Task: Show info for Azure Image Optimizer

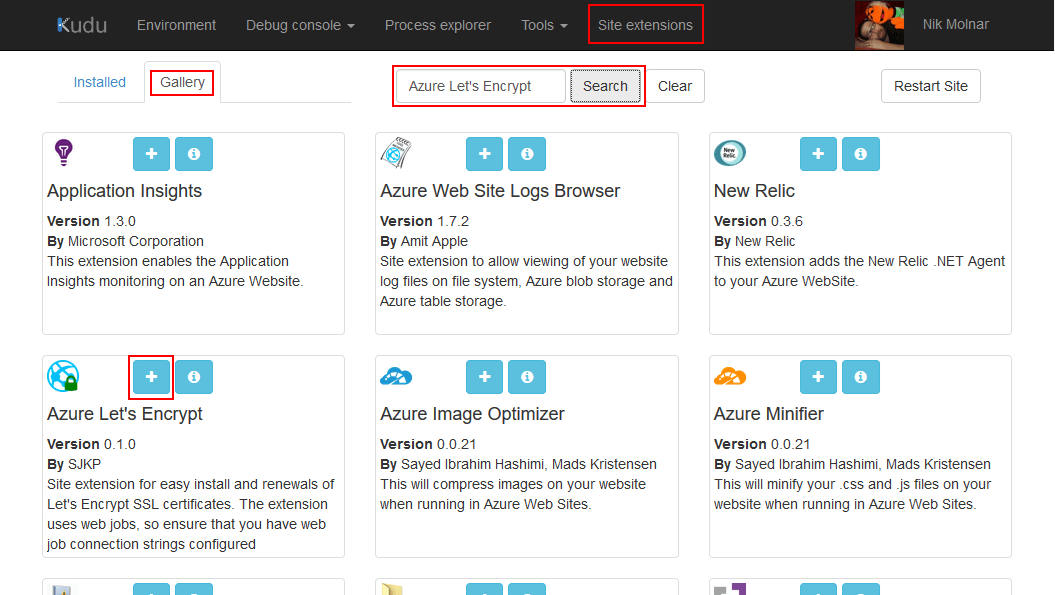Action: [x=527, y=377]
